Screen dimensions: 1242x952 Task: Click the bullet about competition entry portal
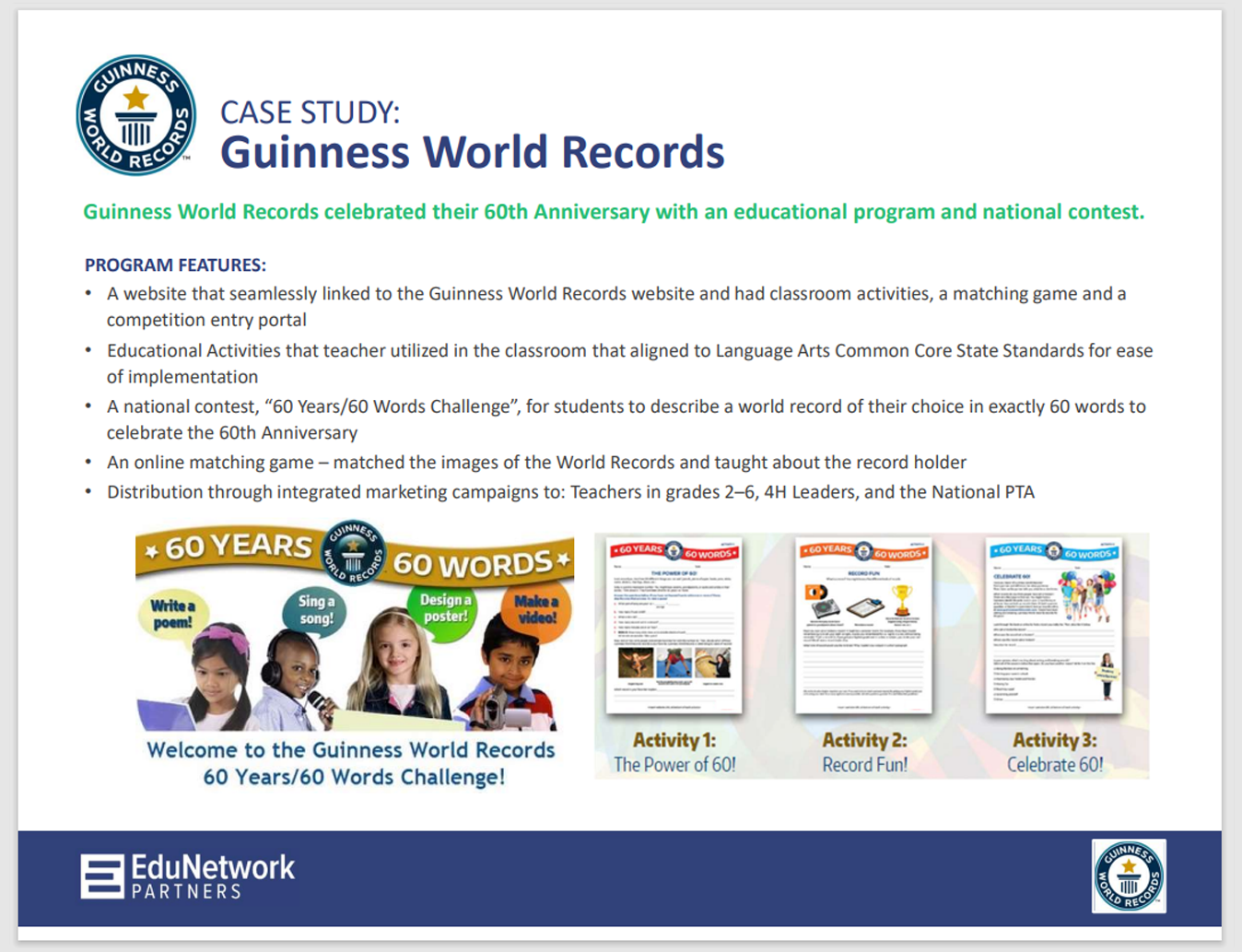point(615,307)
